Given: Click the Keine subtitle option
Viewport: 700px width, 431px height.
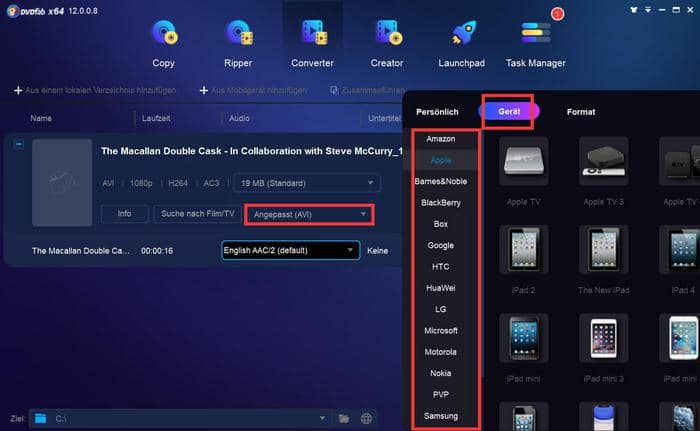Looking at the screenshot, I should [x=378, y=251].
